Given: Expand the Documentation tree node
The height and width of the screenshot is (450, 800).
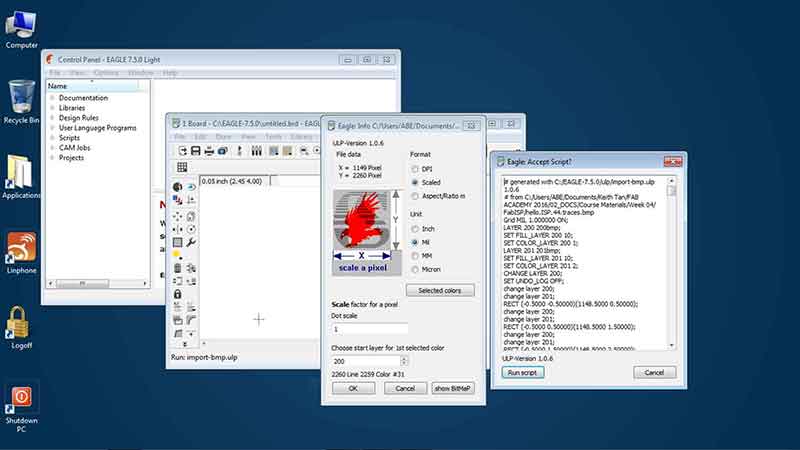Looking at the screenshot, I should pos(52,97).
